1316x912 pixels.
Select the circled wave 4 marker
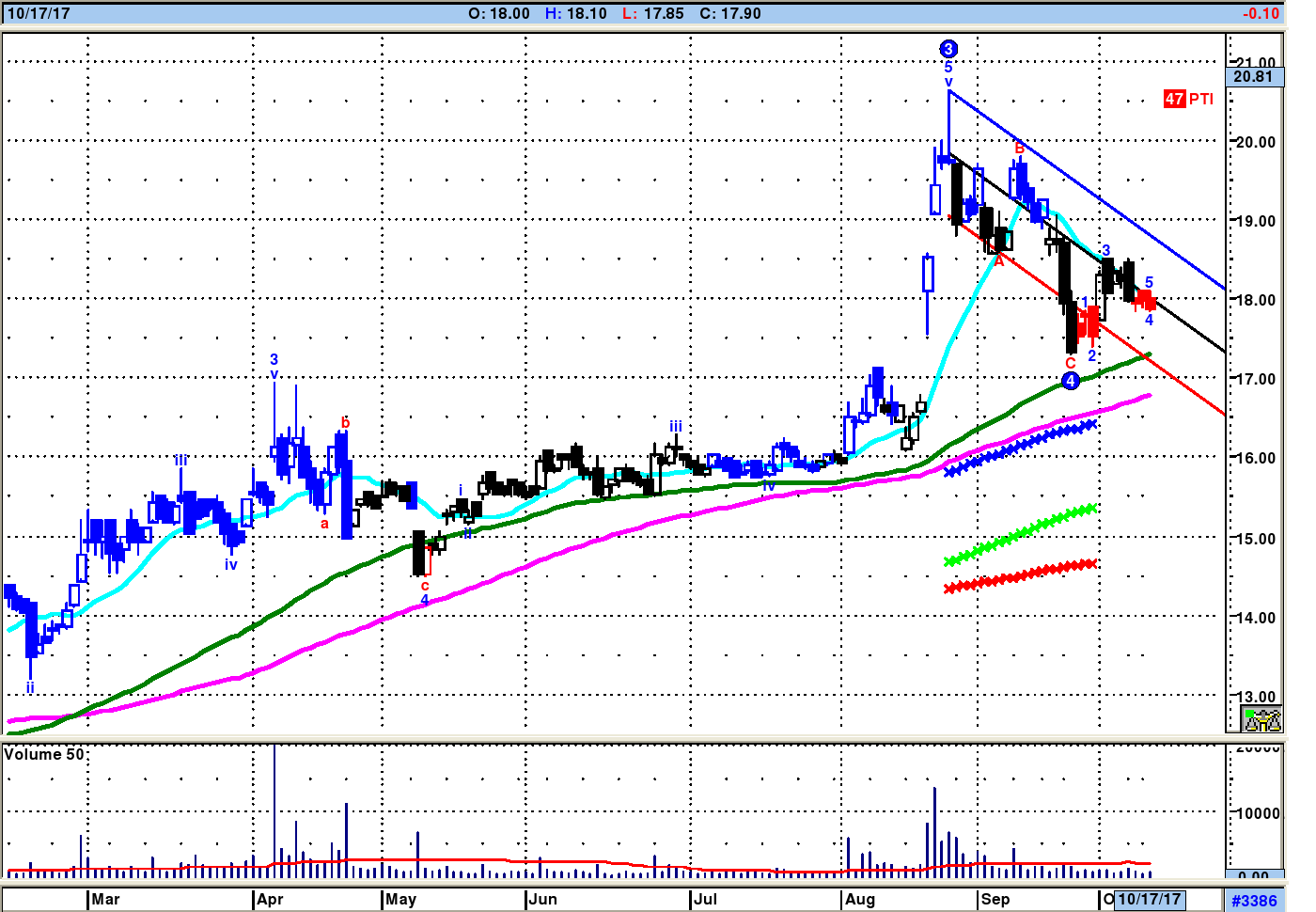[1070, 381]
